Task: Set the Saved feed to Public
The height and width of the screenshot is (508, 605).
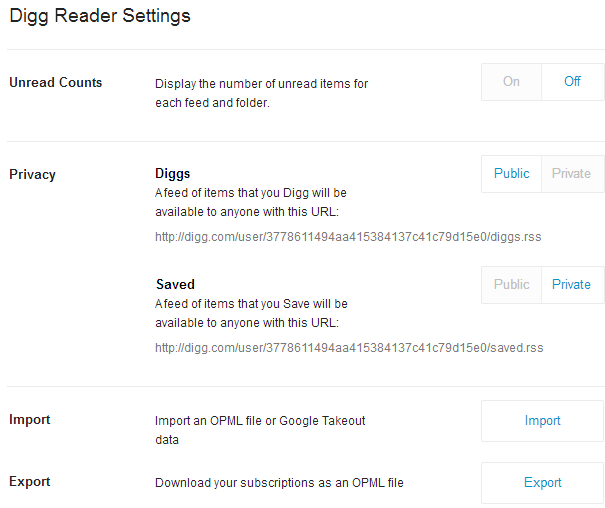Action: point(511,284)
